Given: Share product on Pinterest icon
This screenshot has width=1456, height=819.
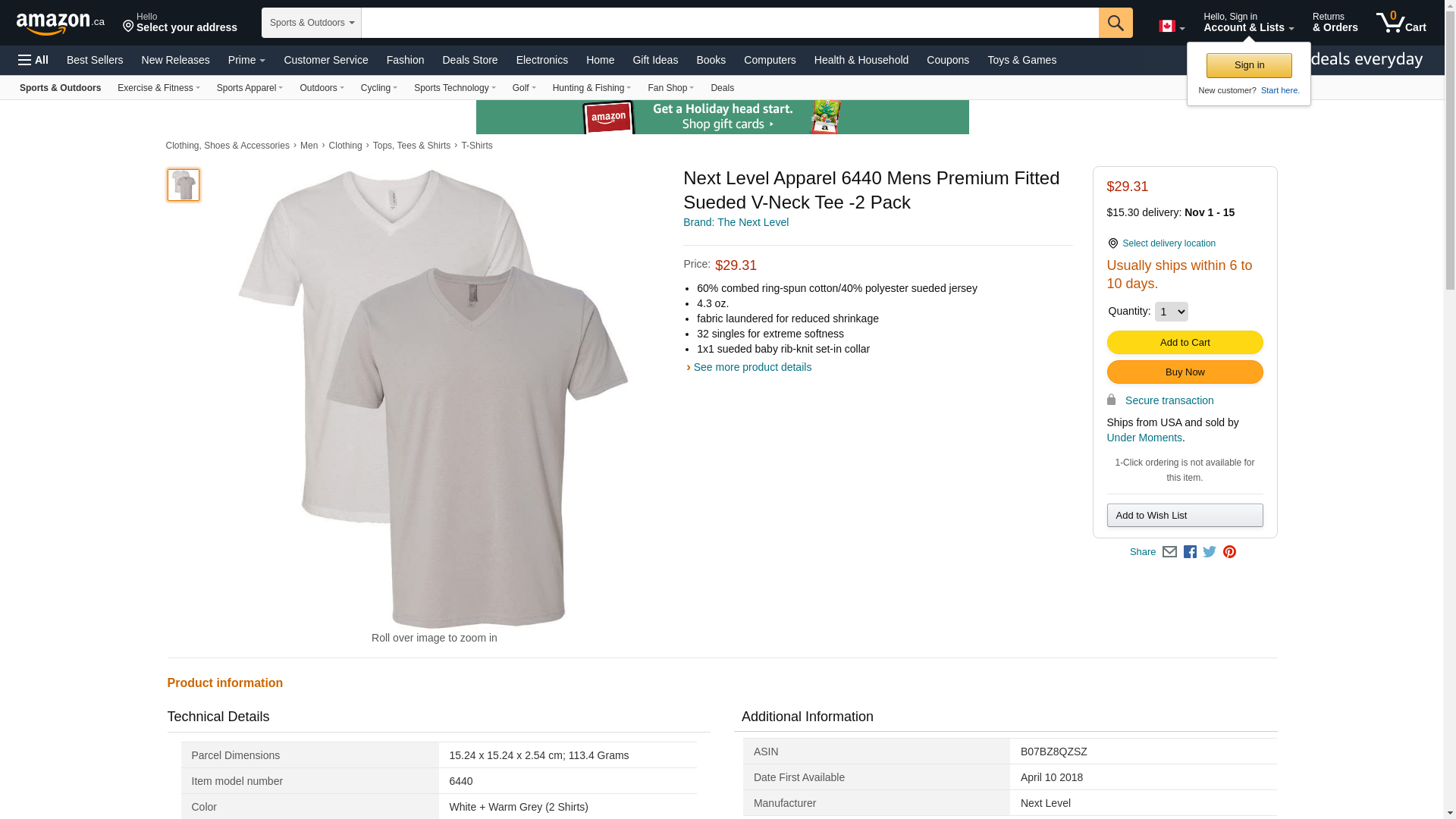Looking at the screenshot, I should [x=1229, y=552].
